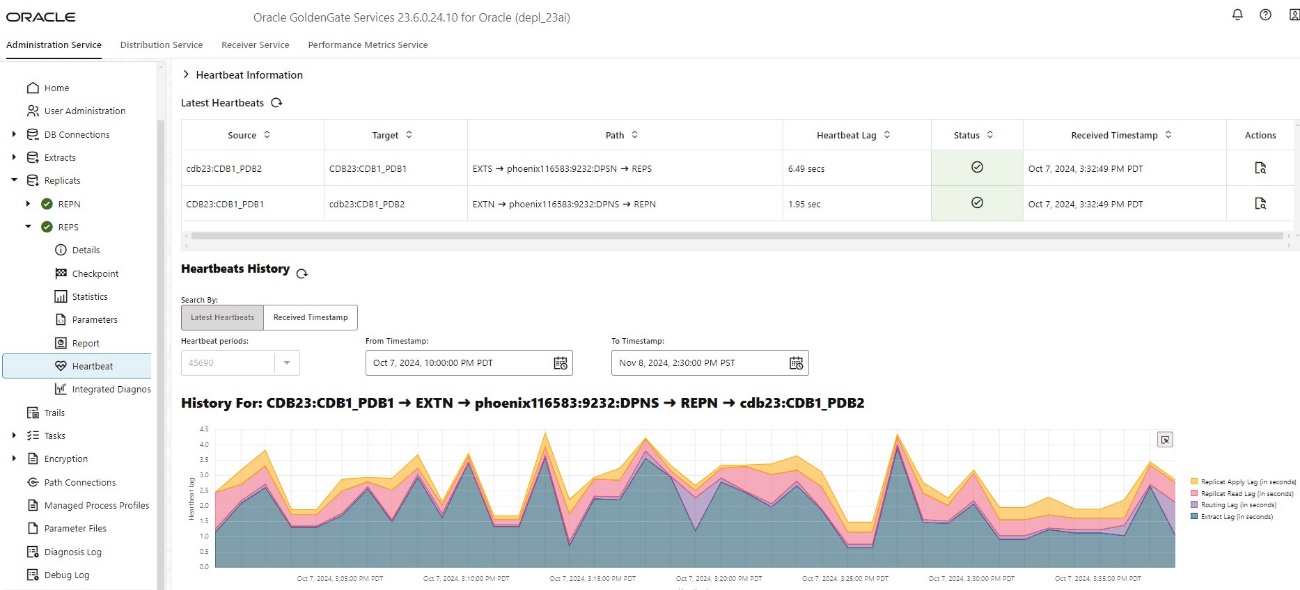The image size is (1300, 590).
Task: Refresh the Latest Heartbeats list
Action: click(277, 103)
